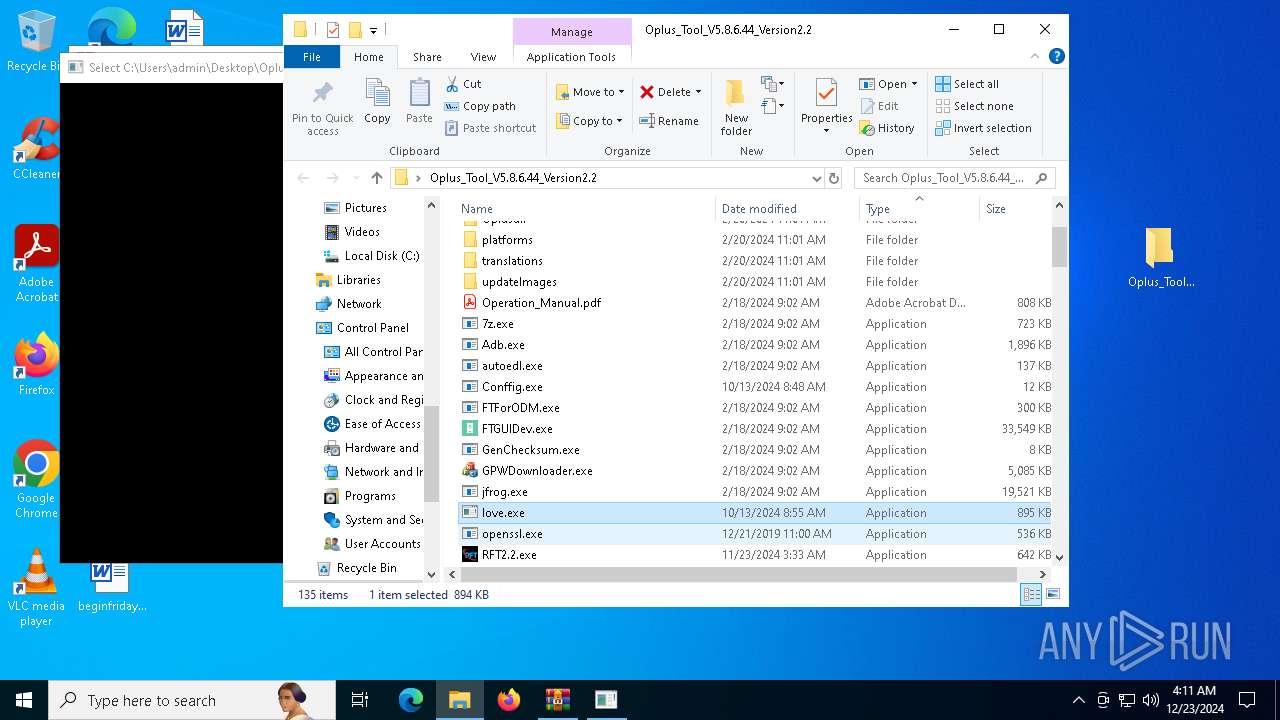Sort by the Size column header
This screenshot has width=1280, height=720.
(x=1015, y=209)
